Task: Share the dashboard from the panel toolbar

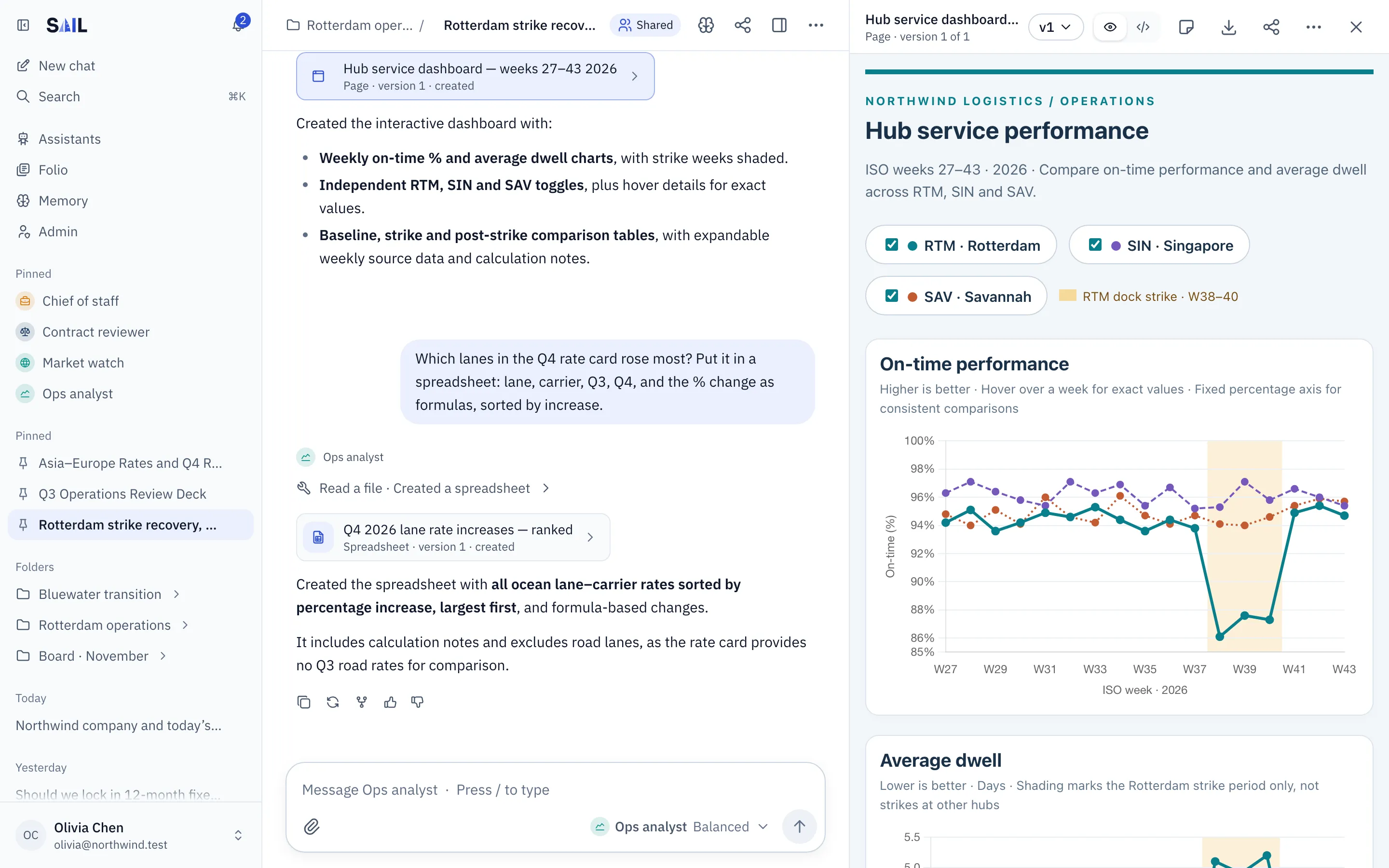Action: point(1271,27)
